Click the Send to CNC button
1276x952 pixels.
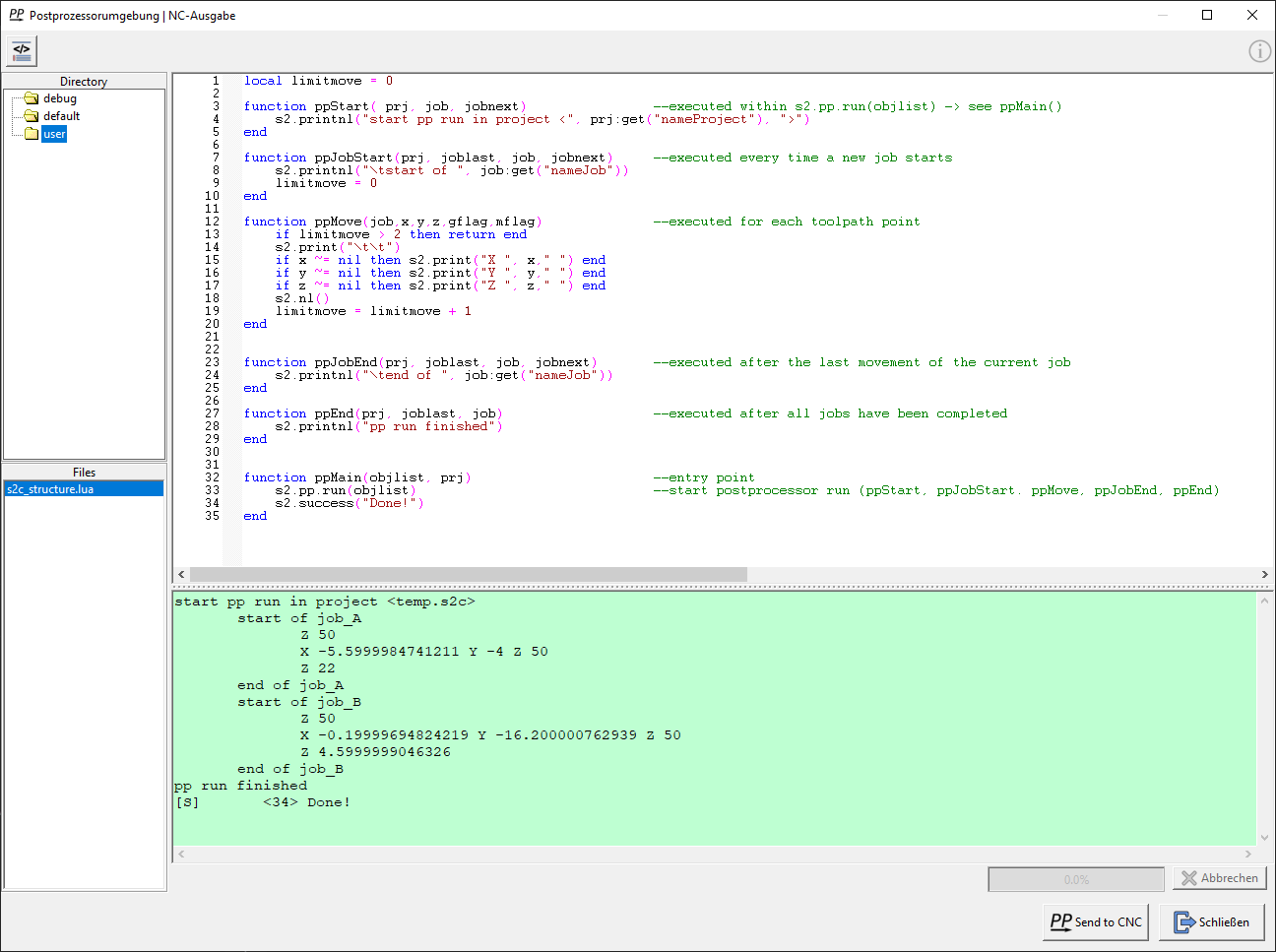pyautogui.click(x=1096, y=922)
